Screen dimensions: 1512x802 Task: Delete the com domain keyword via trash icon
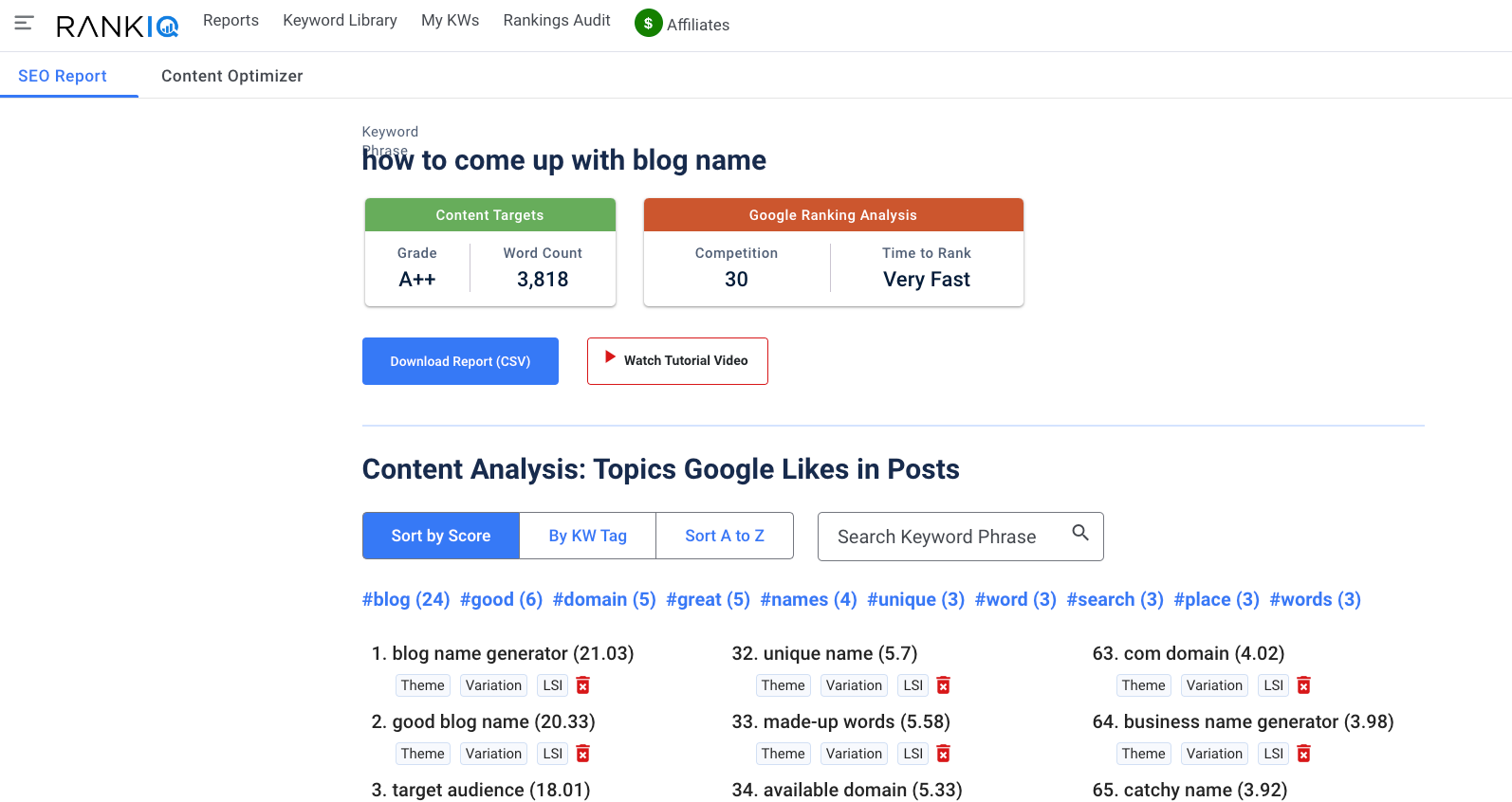[1303, 684]
